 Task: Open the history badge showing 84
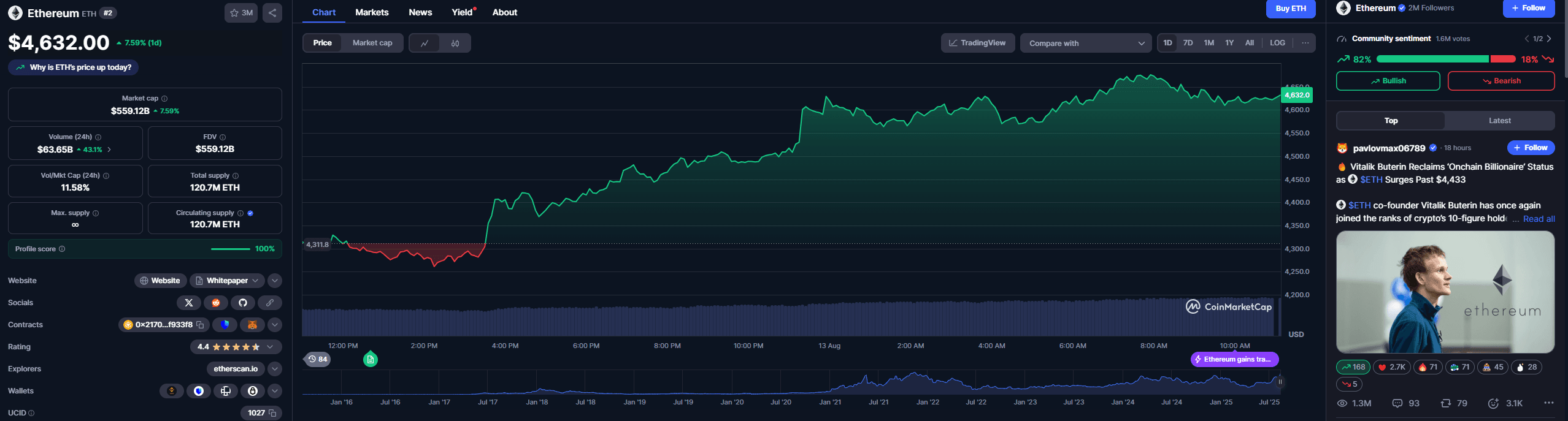[318, 359]
